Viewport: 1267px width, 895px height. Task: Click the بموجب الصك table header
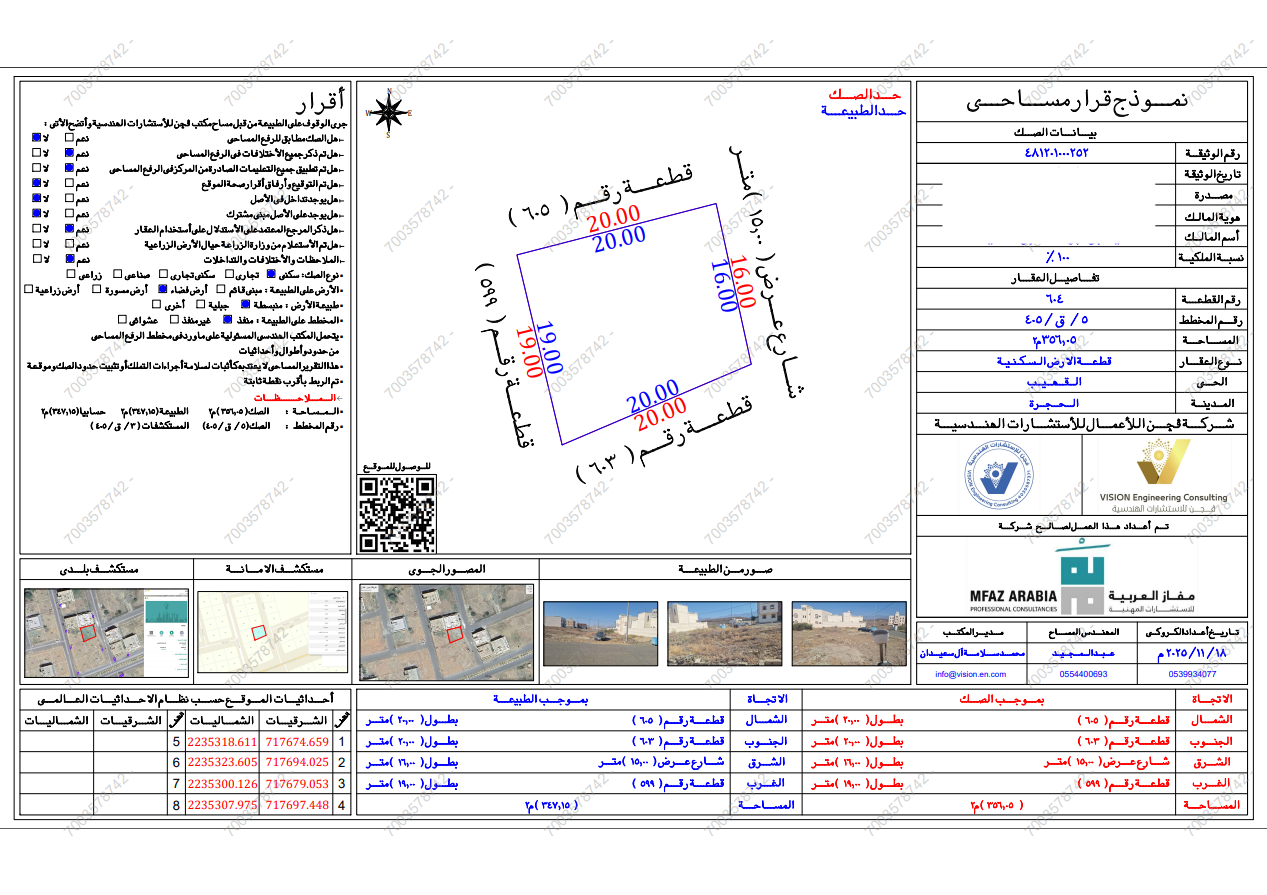(1003, 700)
